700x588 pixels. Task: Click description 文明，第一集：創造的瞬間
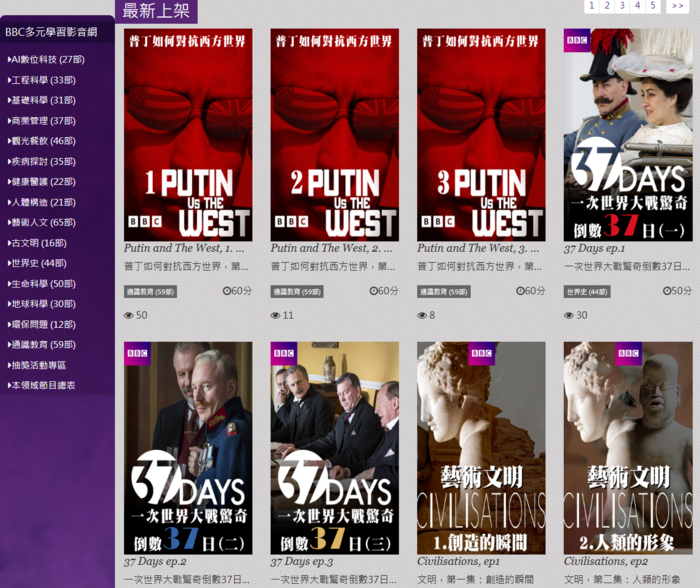[475, 580]
